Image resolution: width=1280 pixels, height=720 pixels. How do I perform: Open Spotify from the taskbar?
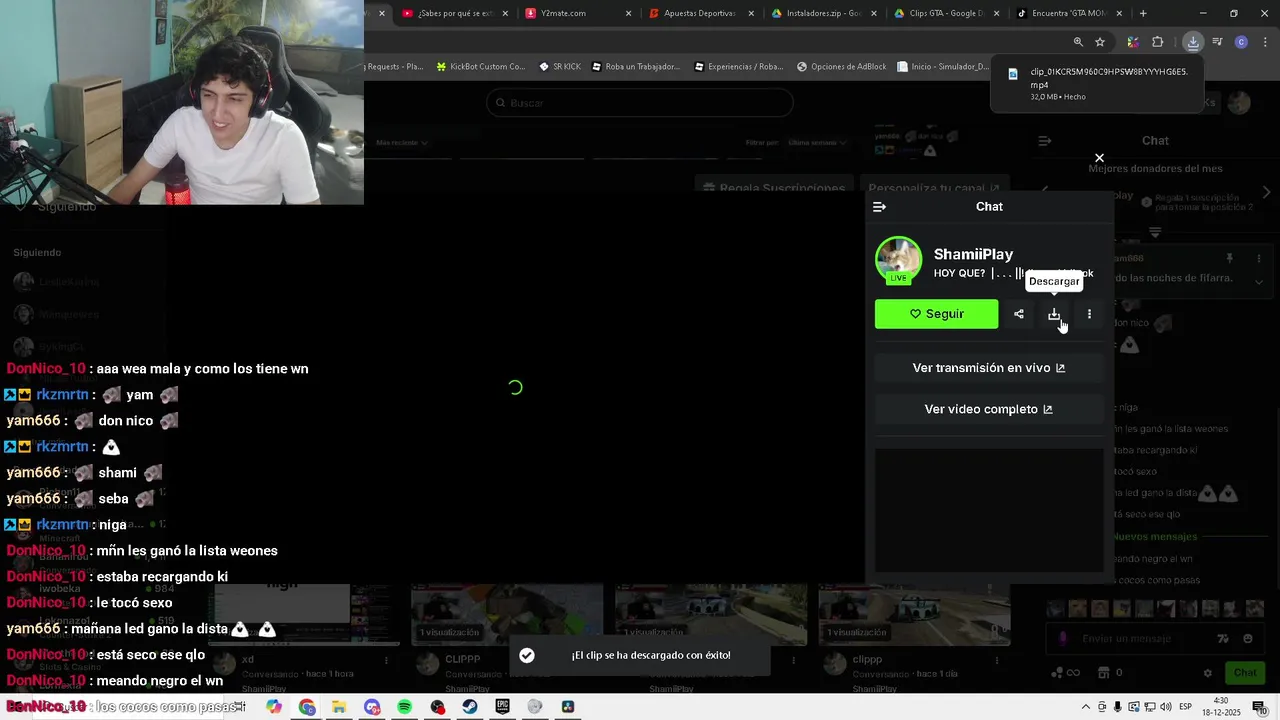point(404,707)
